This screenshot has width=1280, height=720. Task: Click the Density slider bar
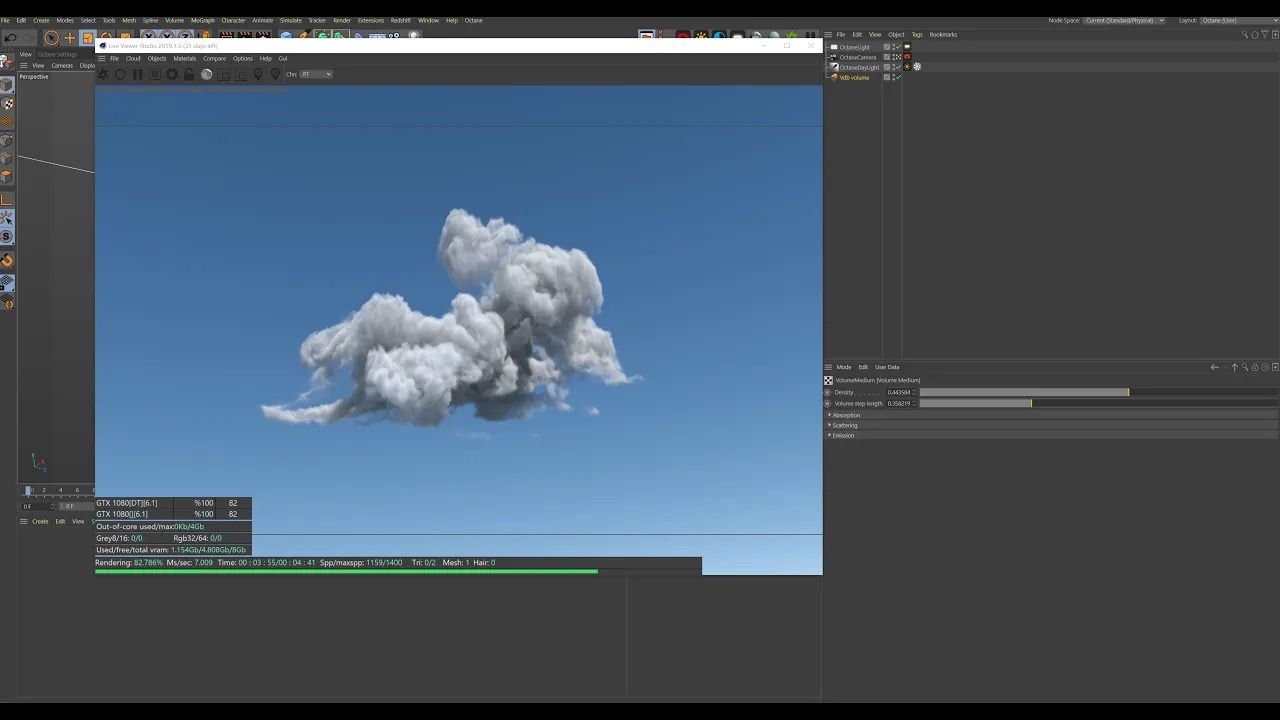[x=1024, y=392]
